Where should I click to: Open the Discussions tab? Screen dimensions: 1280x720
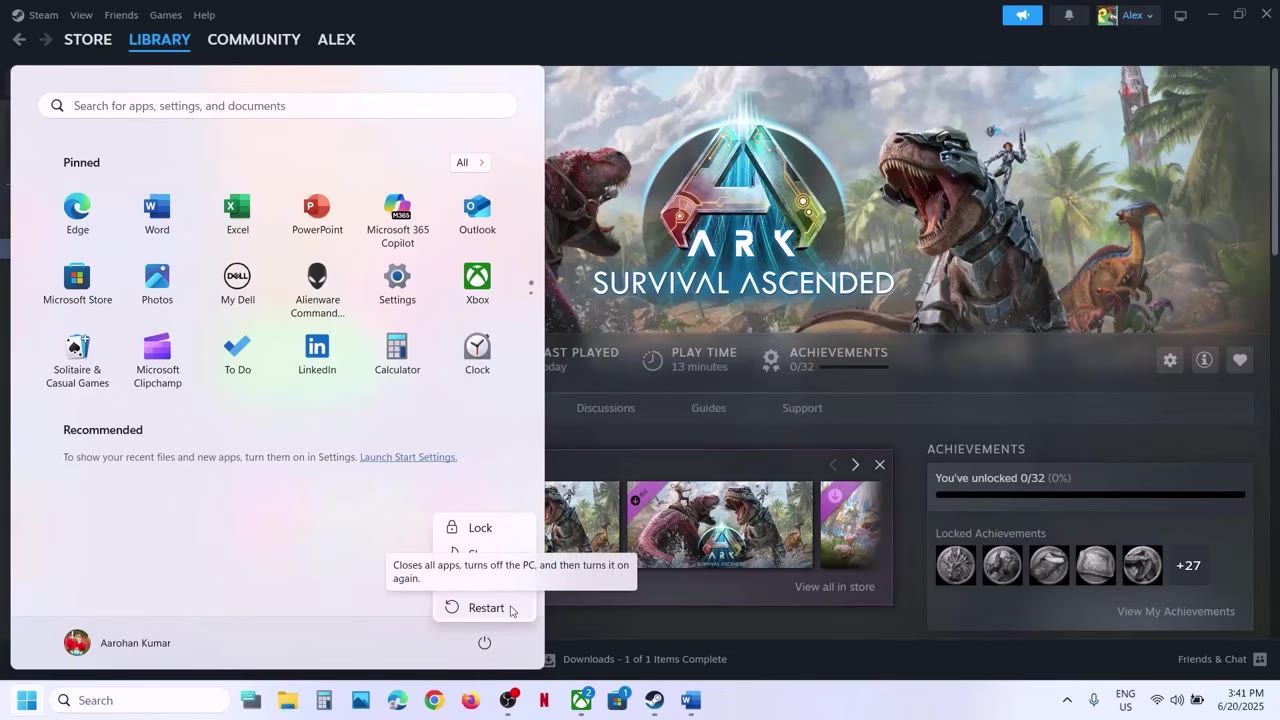coord(605,408)
